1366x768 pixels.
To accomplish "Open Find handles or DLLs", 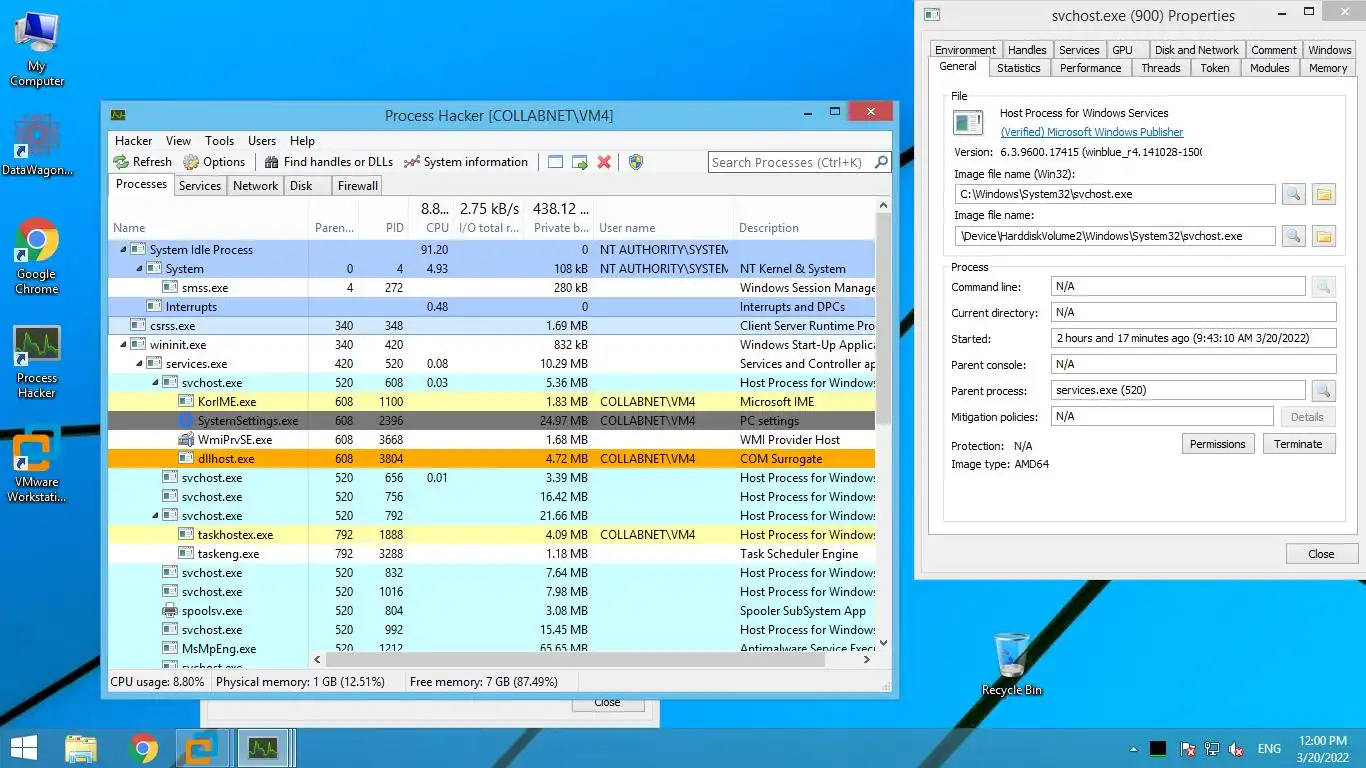I will click(329, 162).
